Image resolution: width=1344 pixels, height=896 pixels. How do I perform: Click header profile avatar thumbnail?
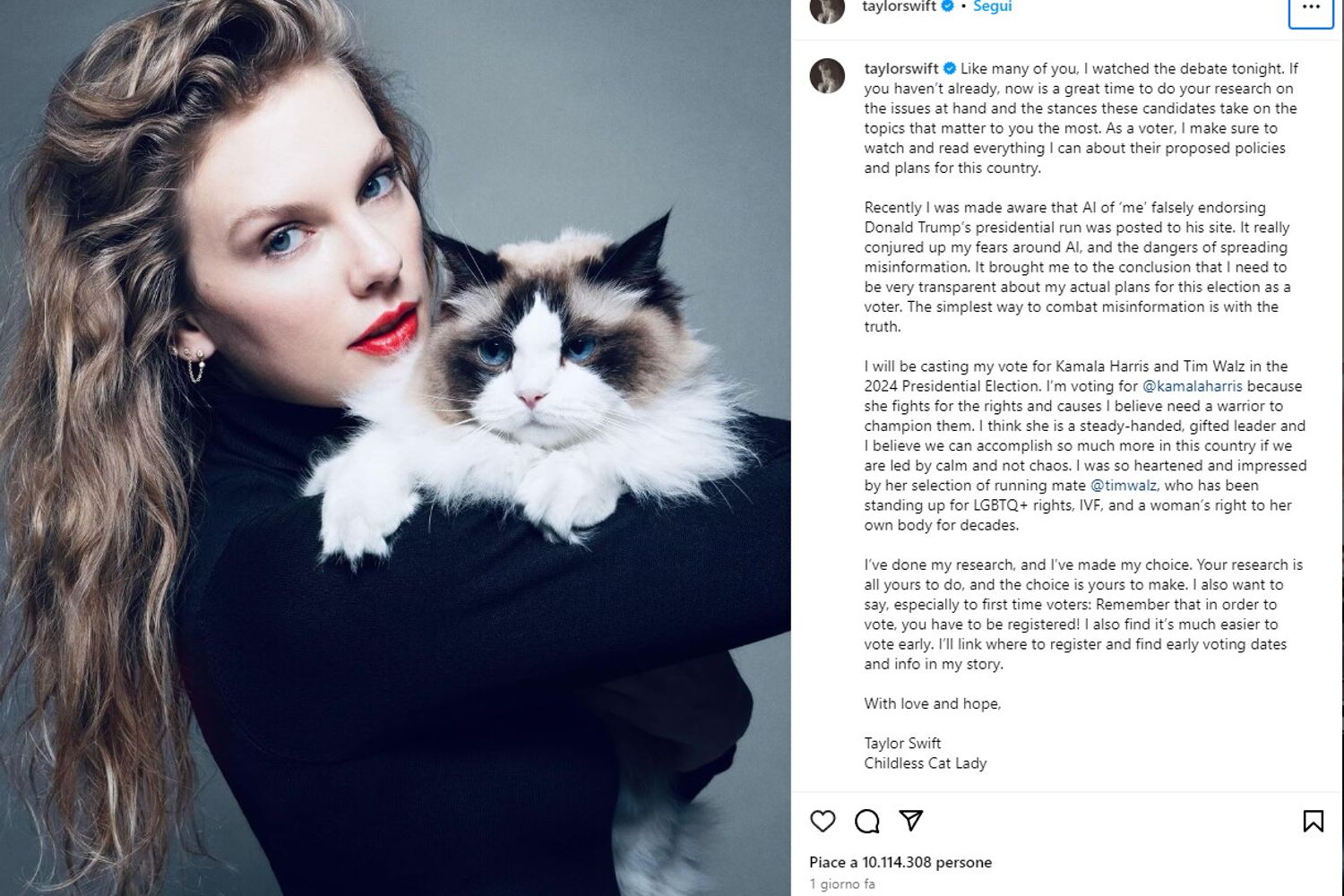(827, 7)
